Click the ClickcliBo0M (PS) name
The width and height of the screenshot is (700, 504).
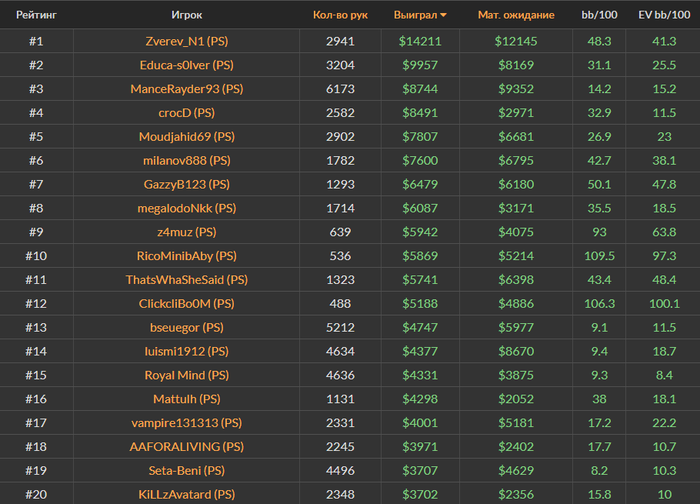[187, 304]
